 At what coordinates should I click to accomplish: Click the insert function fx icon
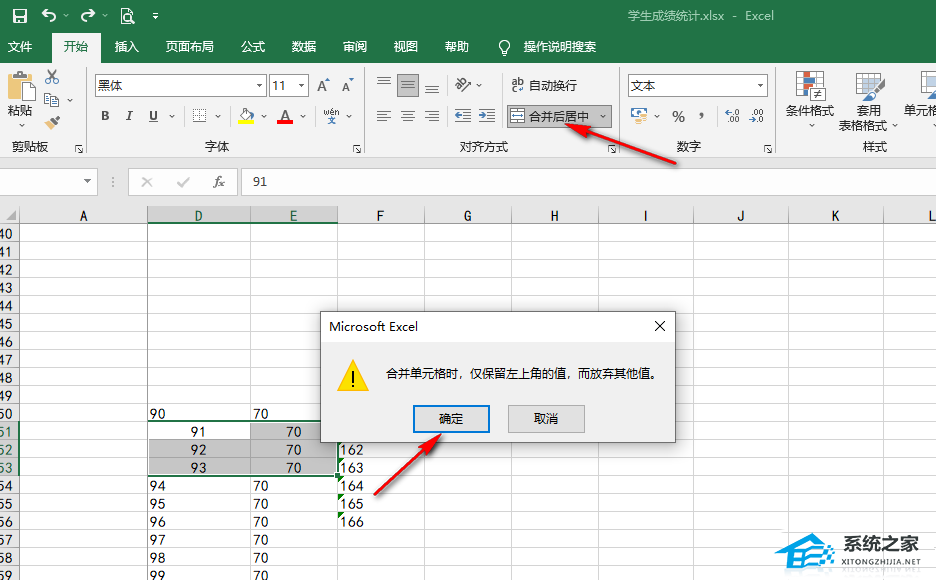(x=218, y=182)
